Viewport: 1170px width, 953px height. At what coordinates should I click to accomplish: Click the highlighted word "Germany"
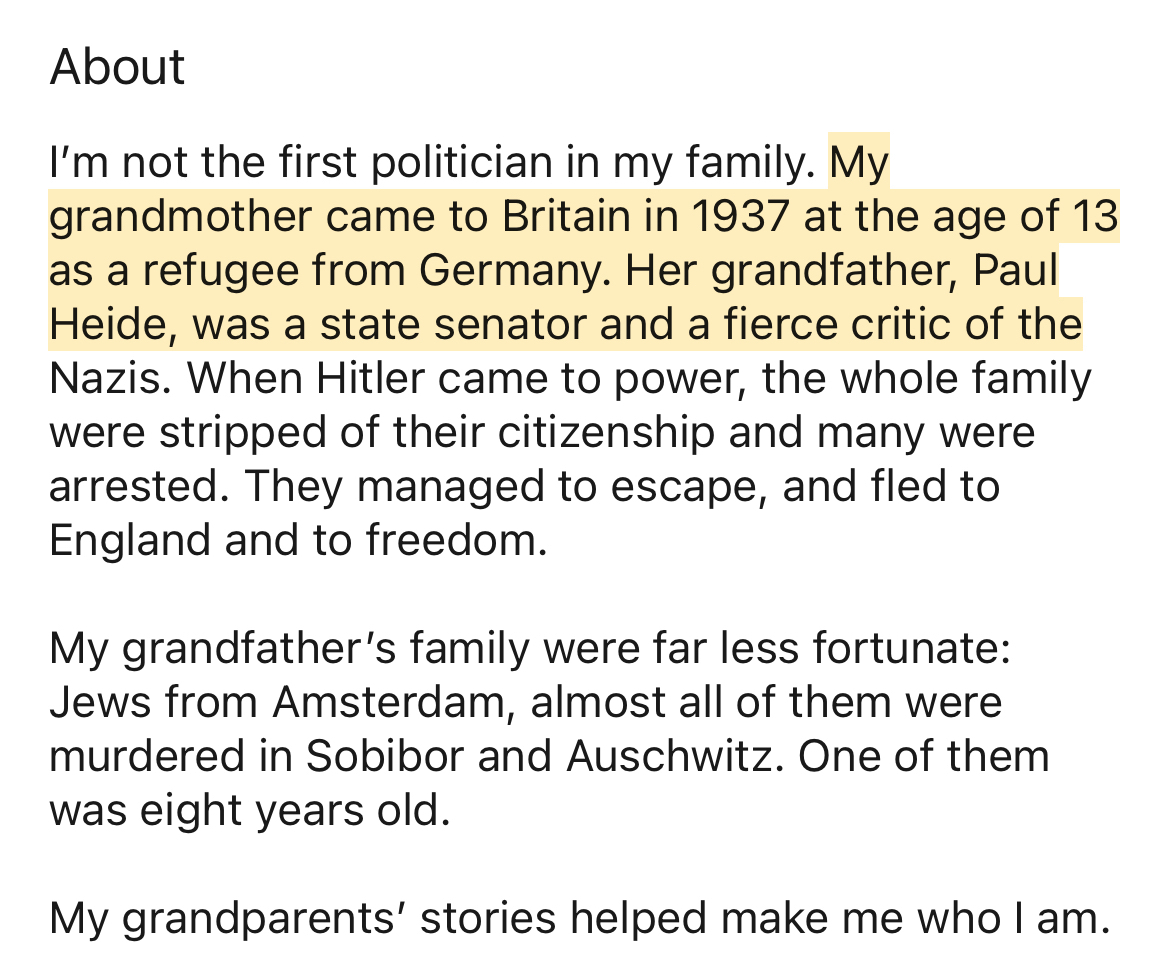tap(510, 271)
